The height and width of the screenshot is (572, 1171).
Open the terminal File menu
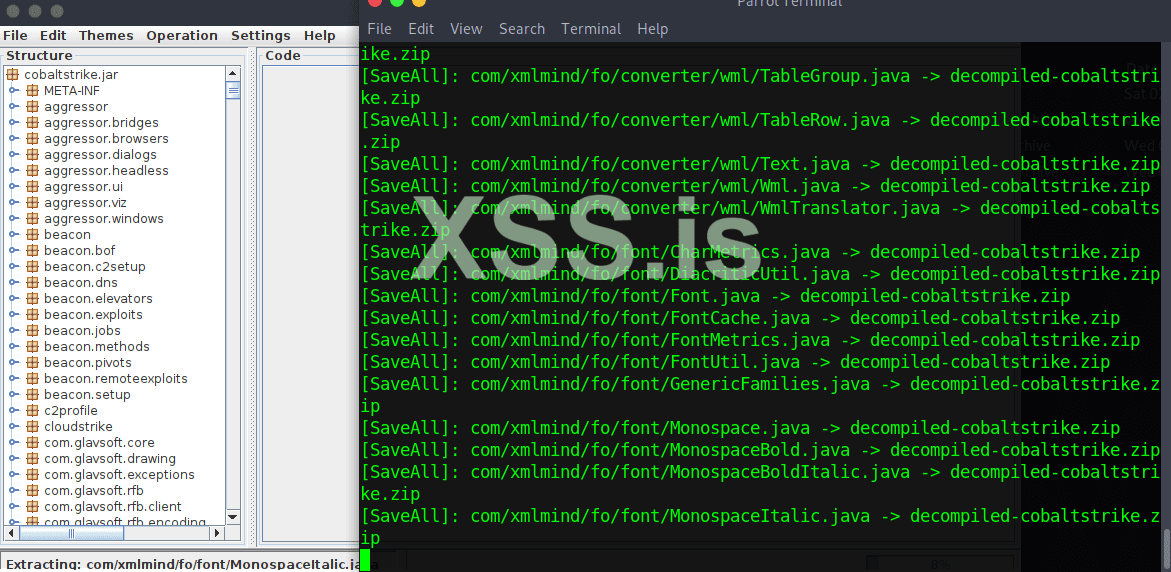pyautogui.click(x=379, y=28)
